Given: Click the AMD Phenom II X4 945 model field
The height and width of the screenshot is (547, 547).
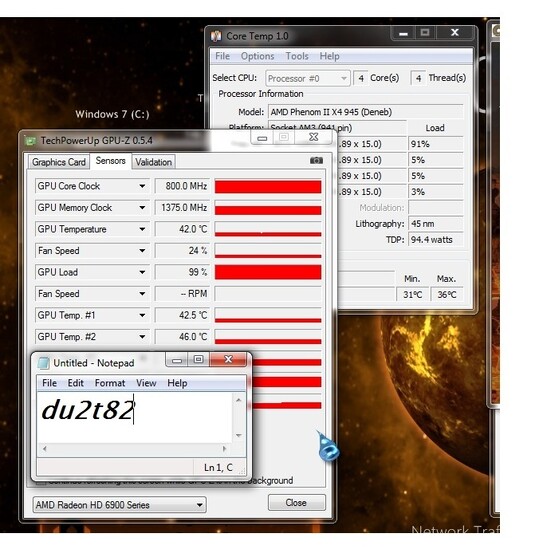Looking at the screenshot, I should [366, 112].
